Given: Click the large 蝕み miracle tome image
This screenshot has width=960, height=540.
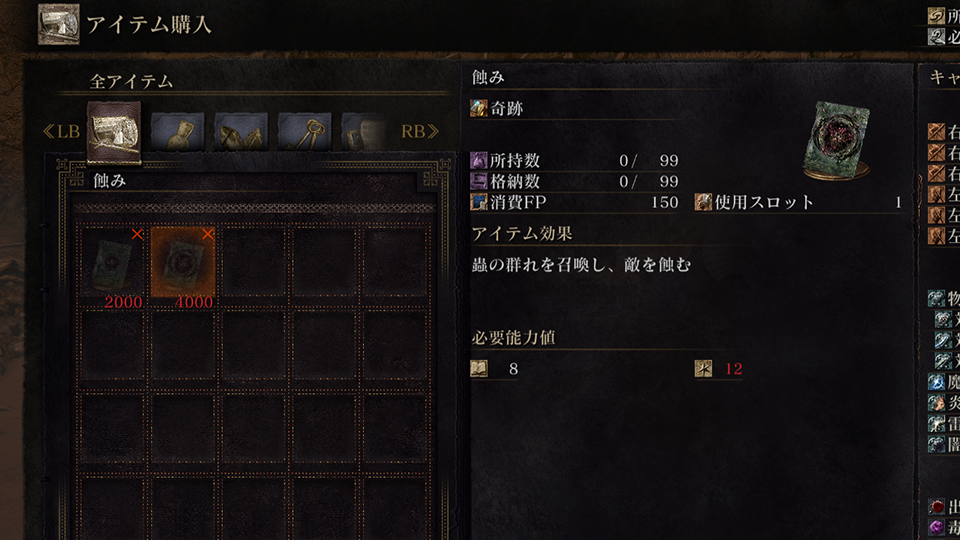Looking at the screenshot, I should pyautogui.click(x=837, y=141).
